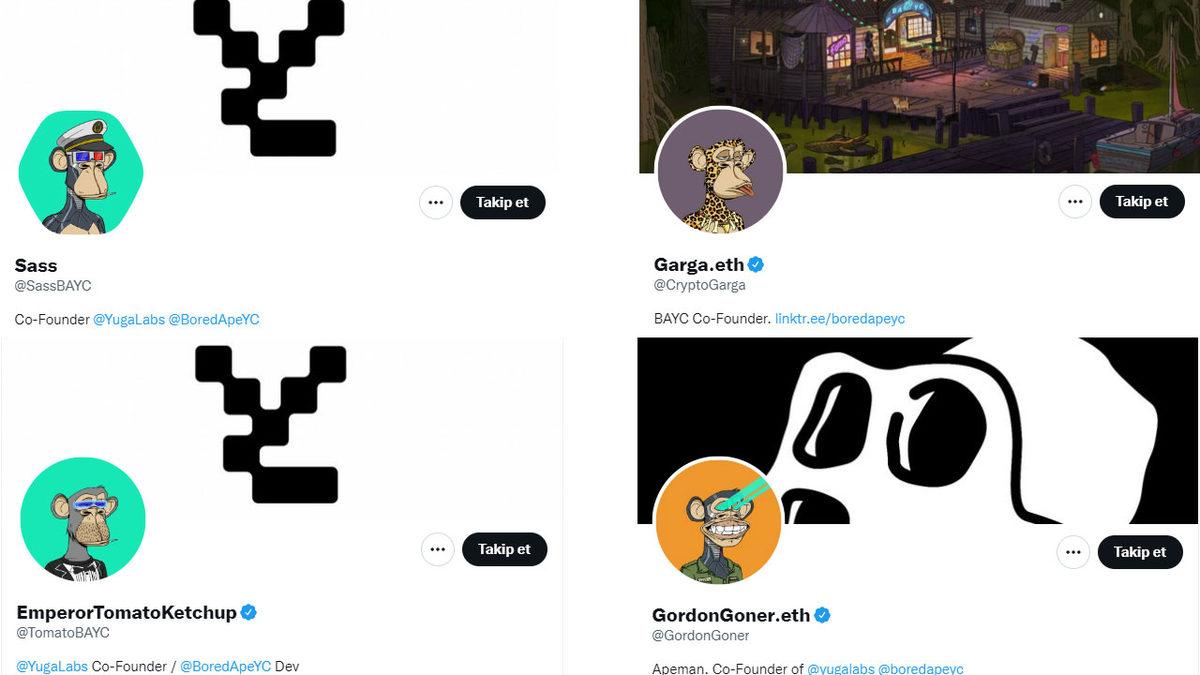Open more options menu for GordonGoner.eth

point(1073,552)
